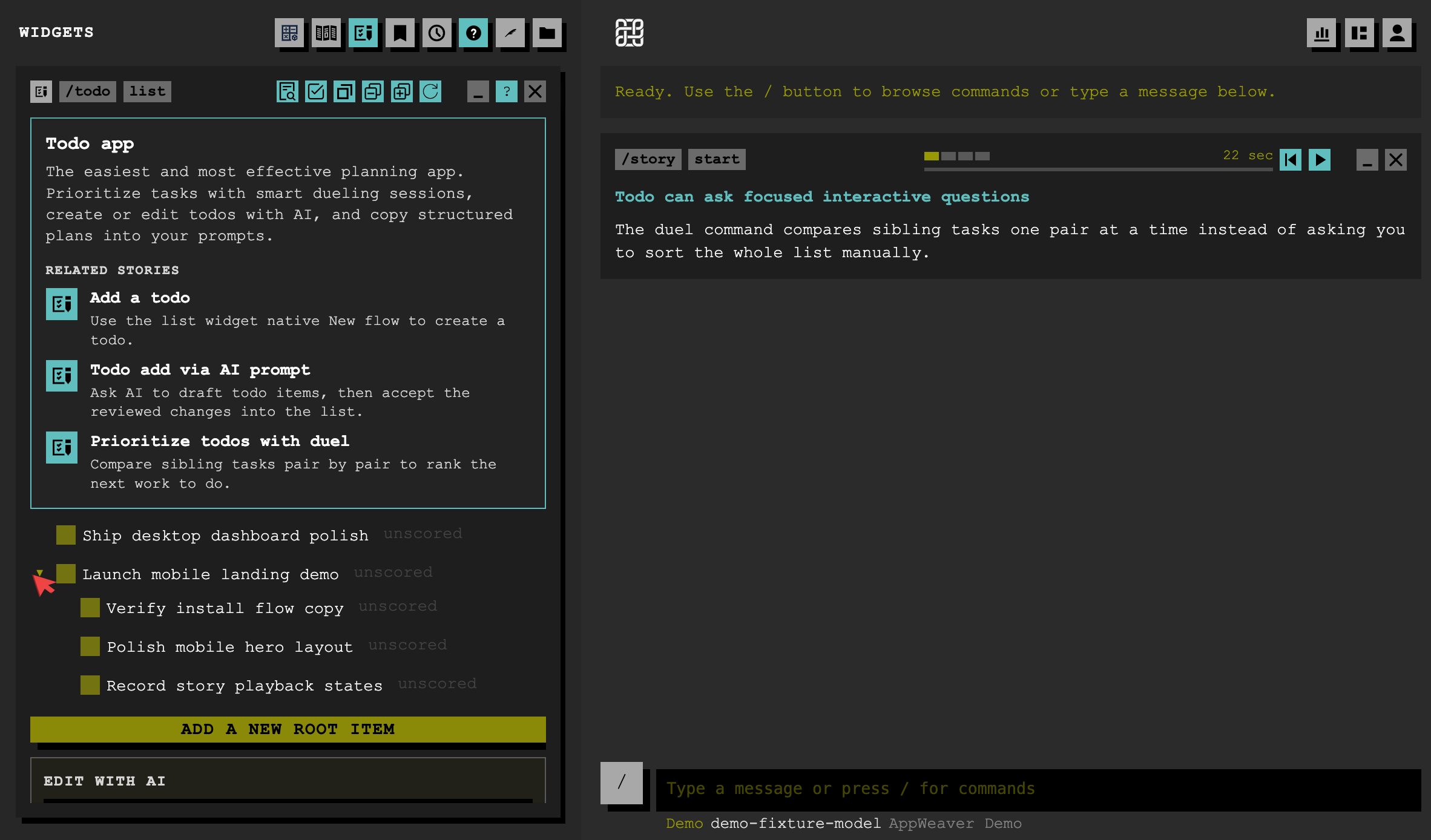Focus the Type a message input field
This screenshot has height=840, width=1431.
pyautogui.click(x=1039, y=789)
